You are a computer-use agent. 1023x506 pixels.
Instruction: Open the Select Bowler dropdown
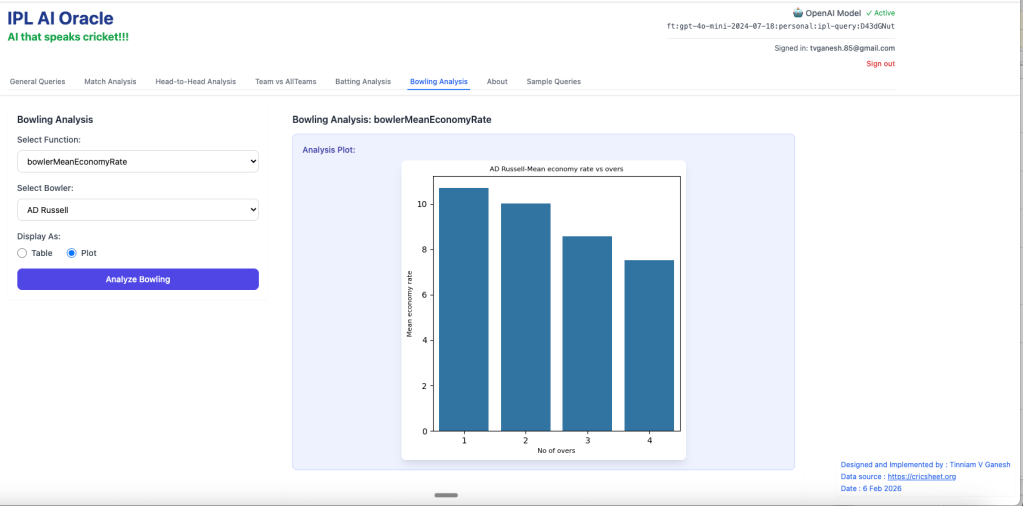138,210
